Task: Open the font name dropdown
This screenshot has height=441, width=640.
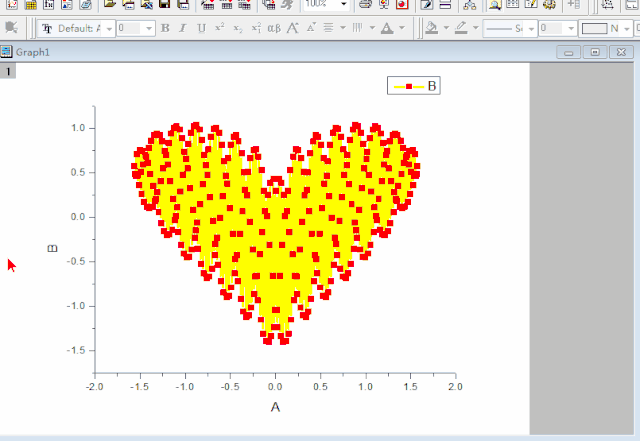Action: pos(109,29)
